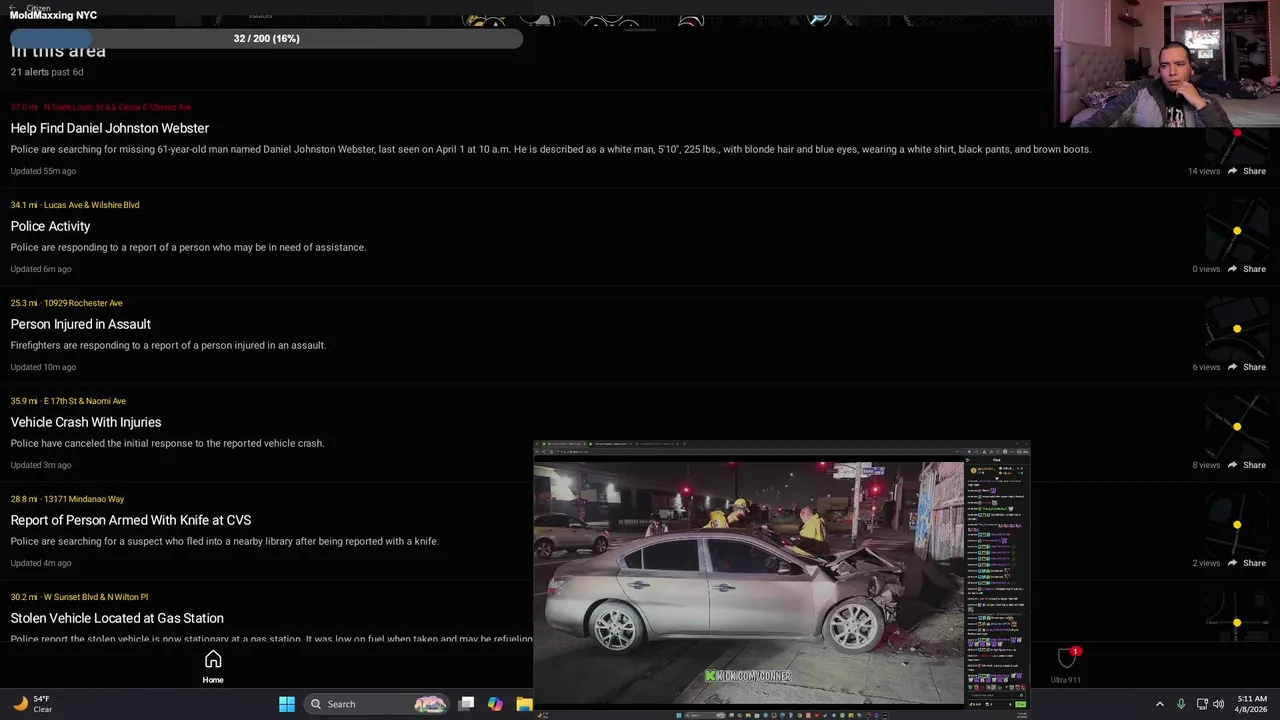This screenshot has height=720, width=1280.
Task: Share the Person Armed With Knife alert
Action: point(1247,563)
